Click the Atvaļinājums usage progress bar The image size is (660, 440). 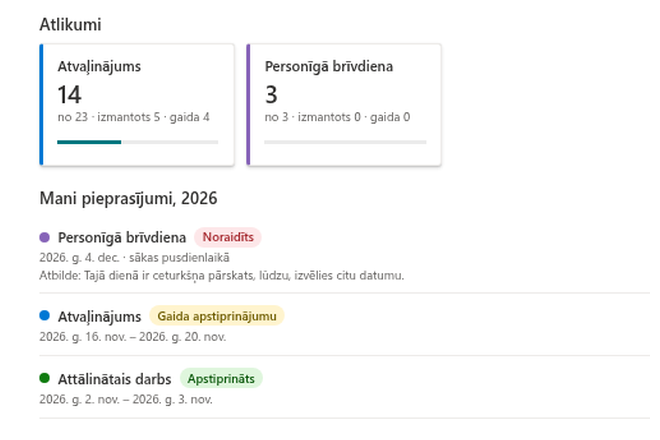[x=138, y=142]
